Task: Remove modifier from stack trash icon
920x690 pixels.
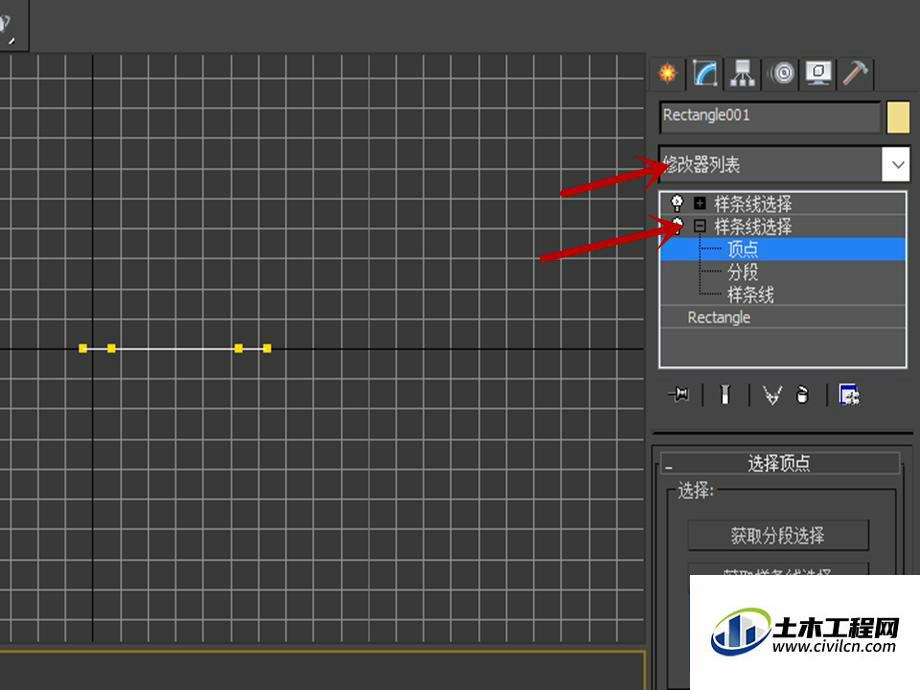Action: (802, 395)
